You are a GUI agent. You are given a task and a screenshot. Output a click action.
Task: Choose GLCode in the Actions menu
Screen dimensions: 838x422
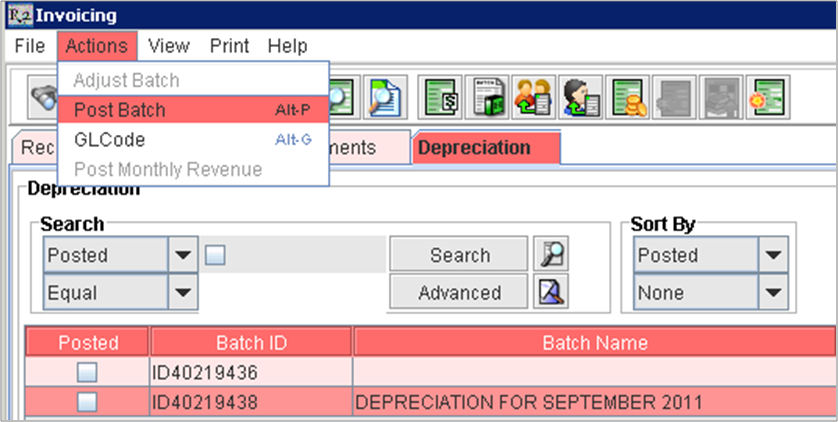pos(109,140)
